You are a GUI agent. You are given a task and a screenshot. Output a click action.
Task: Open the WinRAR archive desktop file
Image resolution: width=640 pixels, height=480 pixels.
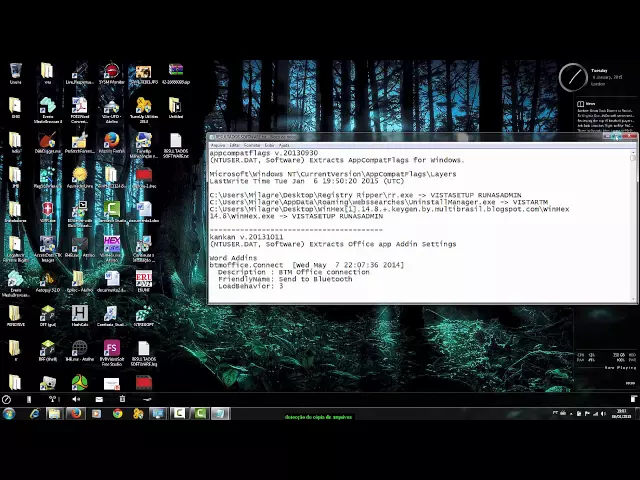coord(176,73)
